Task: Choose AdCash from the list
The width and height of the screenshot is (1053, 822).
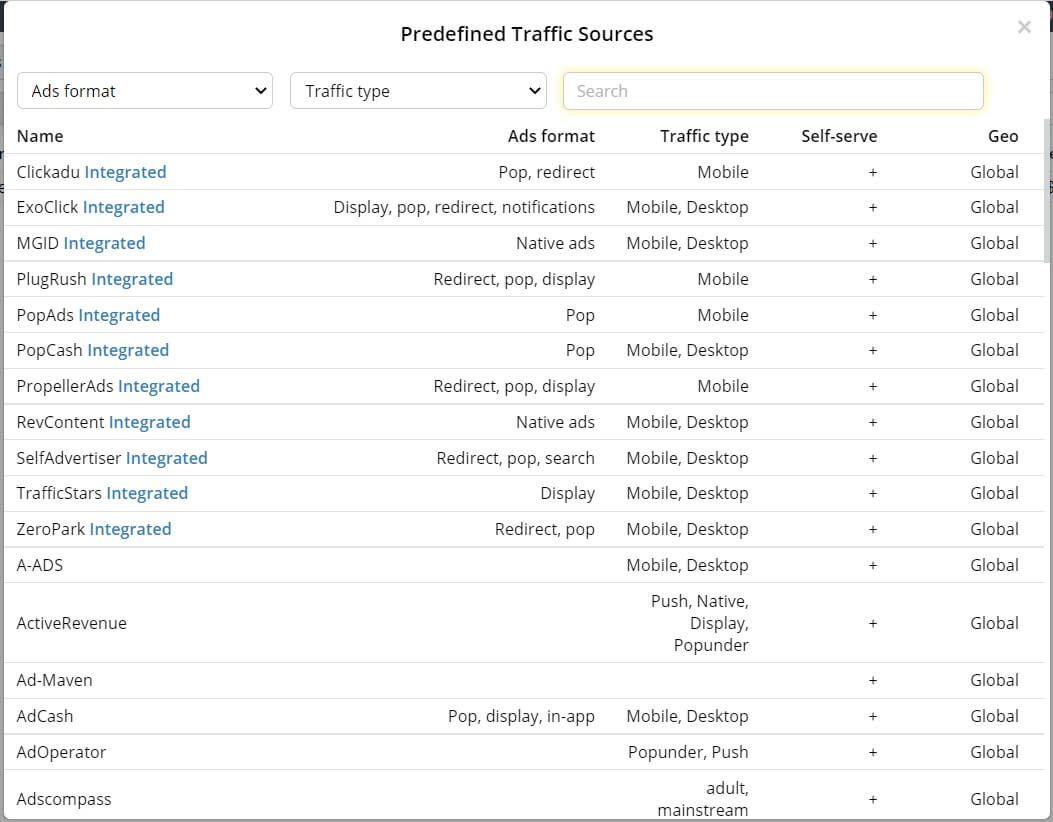Action: coord(45,716)
